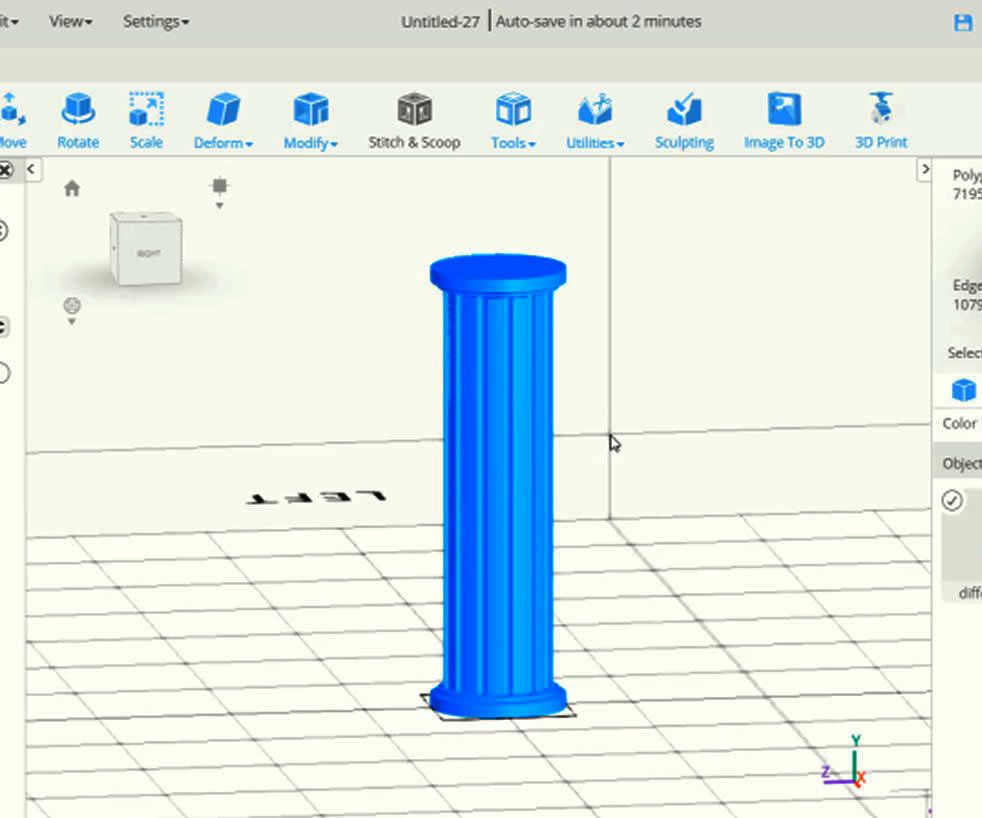Open the Settings menu
Image resolution: width=982 pixels, height=818 pixels.
pyautogui.click(x=155, y=20)
